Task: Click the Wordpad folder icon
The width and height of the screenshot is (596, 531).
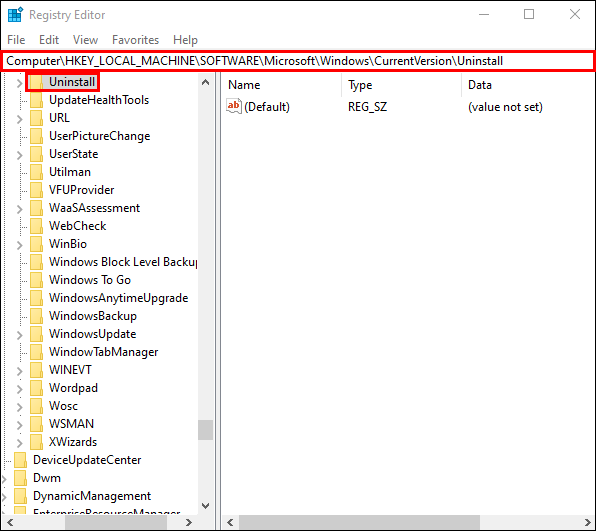Action: tap(36, 388)
